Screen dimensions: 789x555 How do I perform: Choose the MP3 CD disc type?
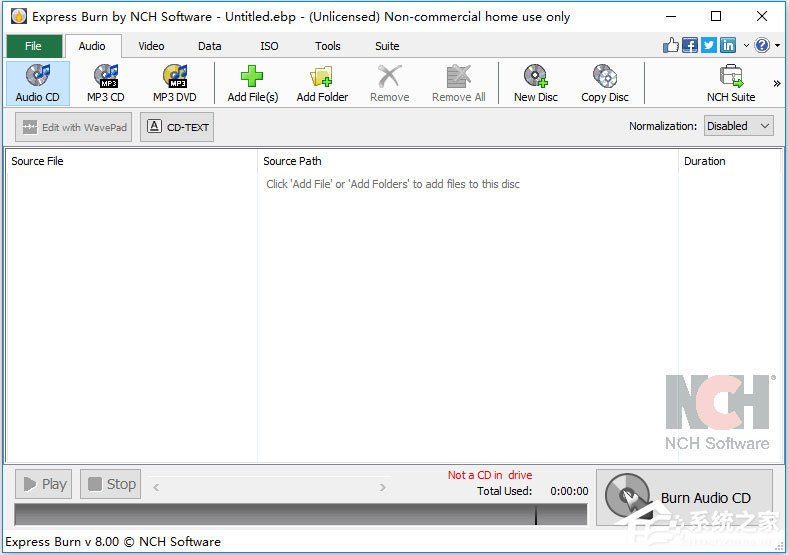(106, 84)
